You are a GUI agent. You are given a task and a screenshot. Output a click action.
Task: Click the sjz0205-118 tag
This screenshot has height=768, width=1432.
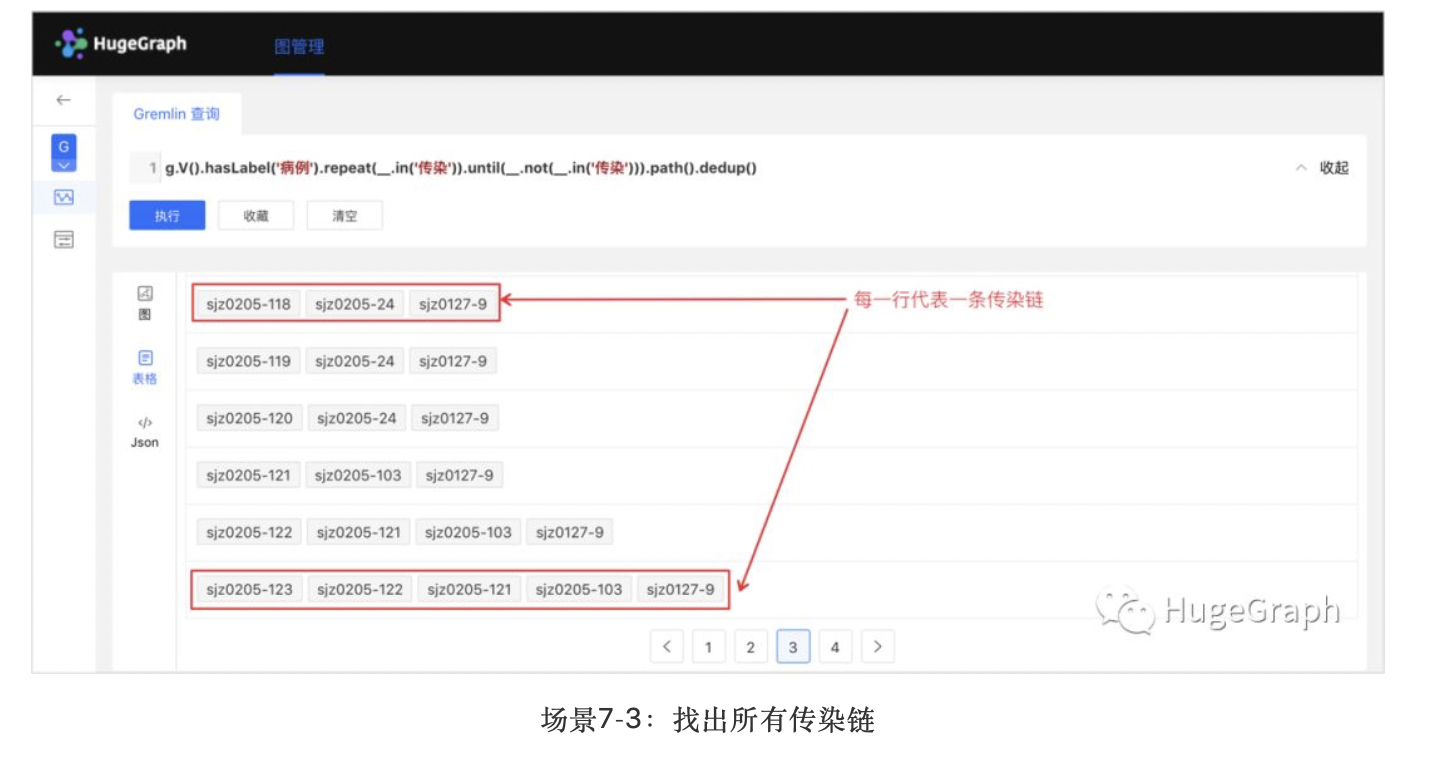pyautogui.click(x=248, y=304)
